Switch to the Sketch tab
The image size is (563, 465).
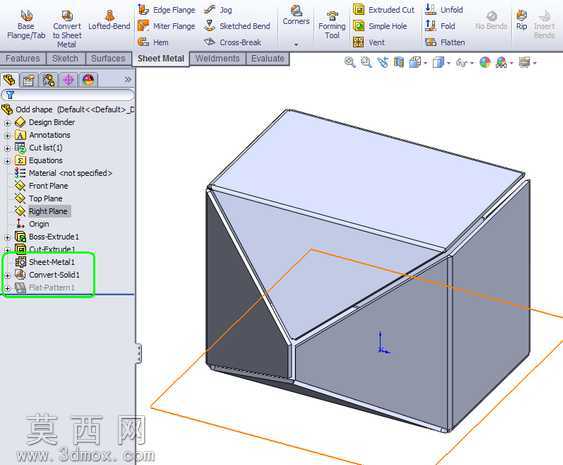[x=65, y=59]
